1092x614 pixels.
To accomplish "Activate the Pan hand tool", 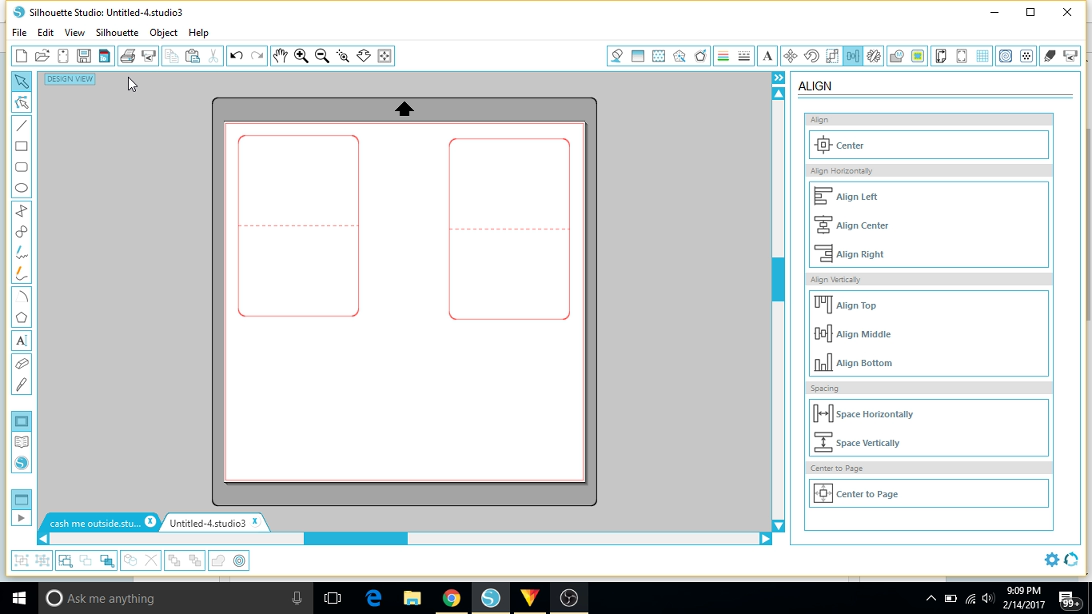I will (280, 56).
